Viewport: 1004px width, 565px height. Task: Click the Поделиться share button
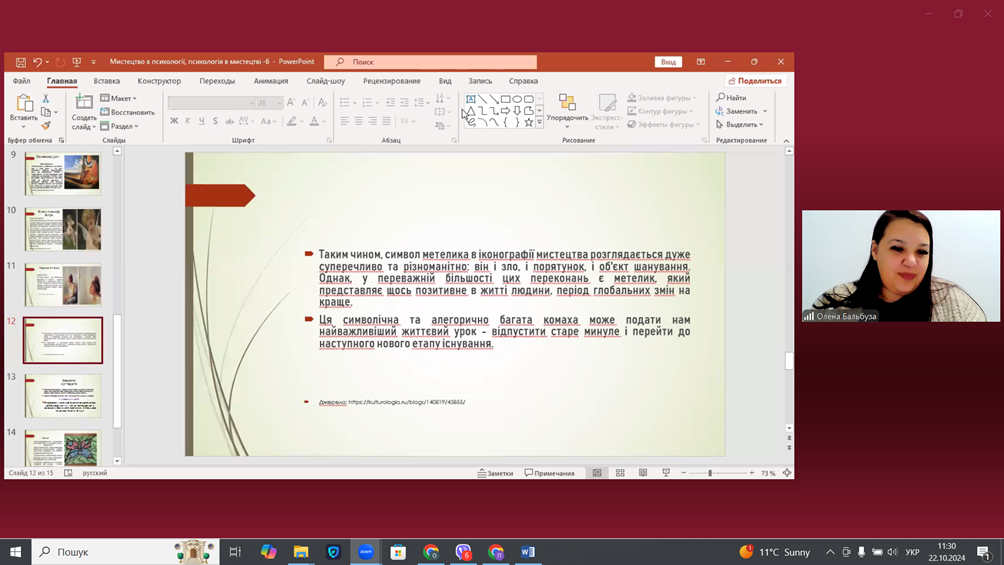(x=756, y=81)
